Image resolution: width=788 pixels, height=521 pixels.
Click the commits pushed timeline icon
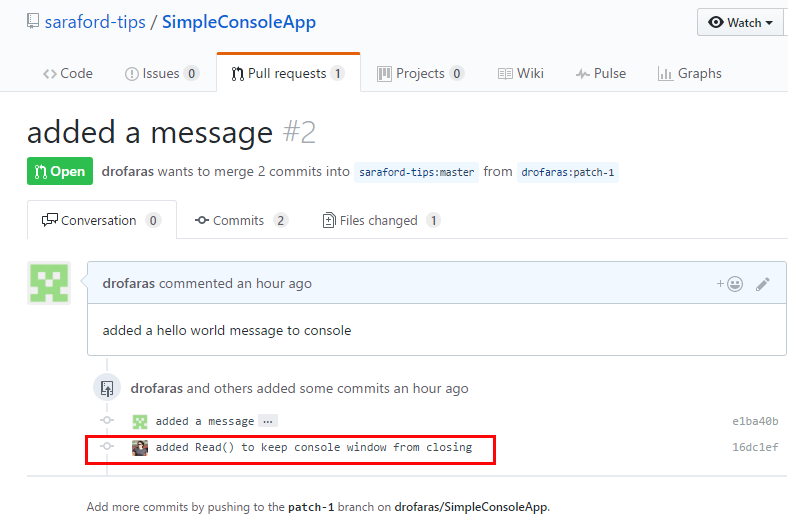tap(107, 388)
